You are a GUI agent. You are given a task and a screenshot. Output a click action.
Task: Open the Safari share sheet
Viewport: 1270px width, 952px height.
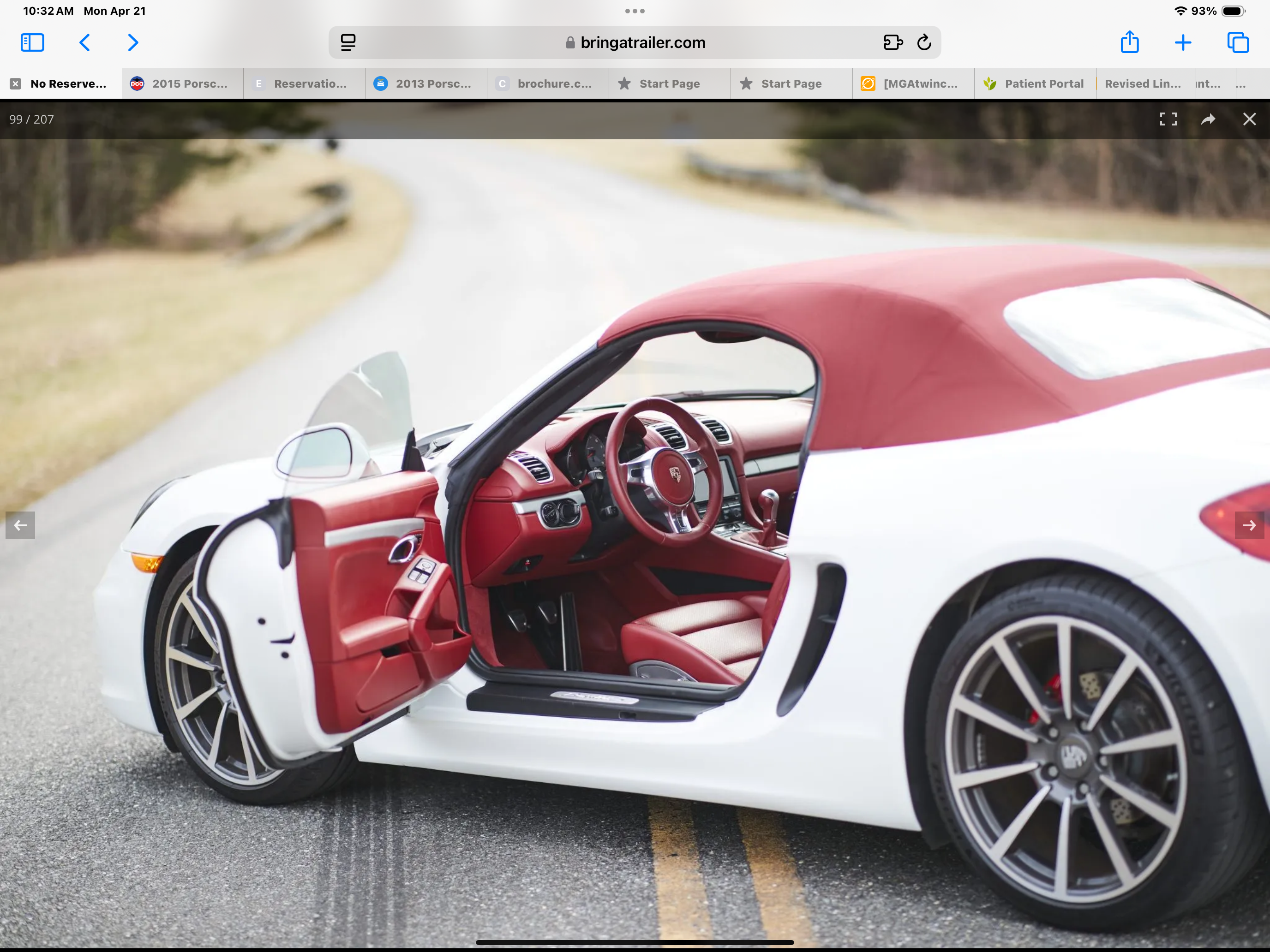pyautogui.click(x=1129, y=42)
